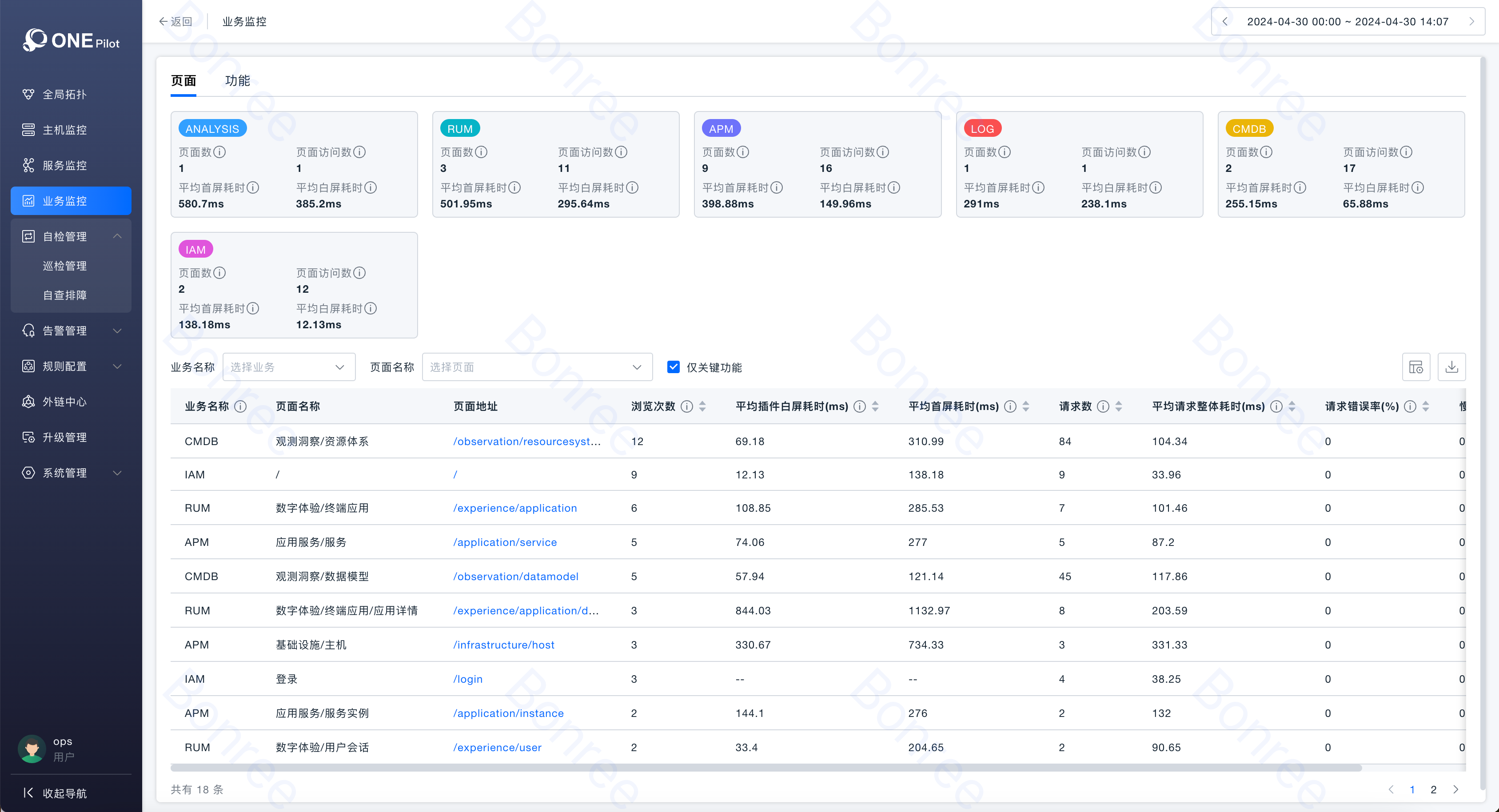Click the ops user avatar
1499x812 pixels.
pos(32,748)
